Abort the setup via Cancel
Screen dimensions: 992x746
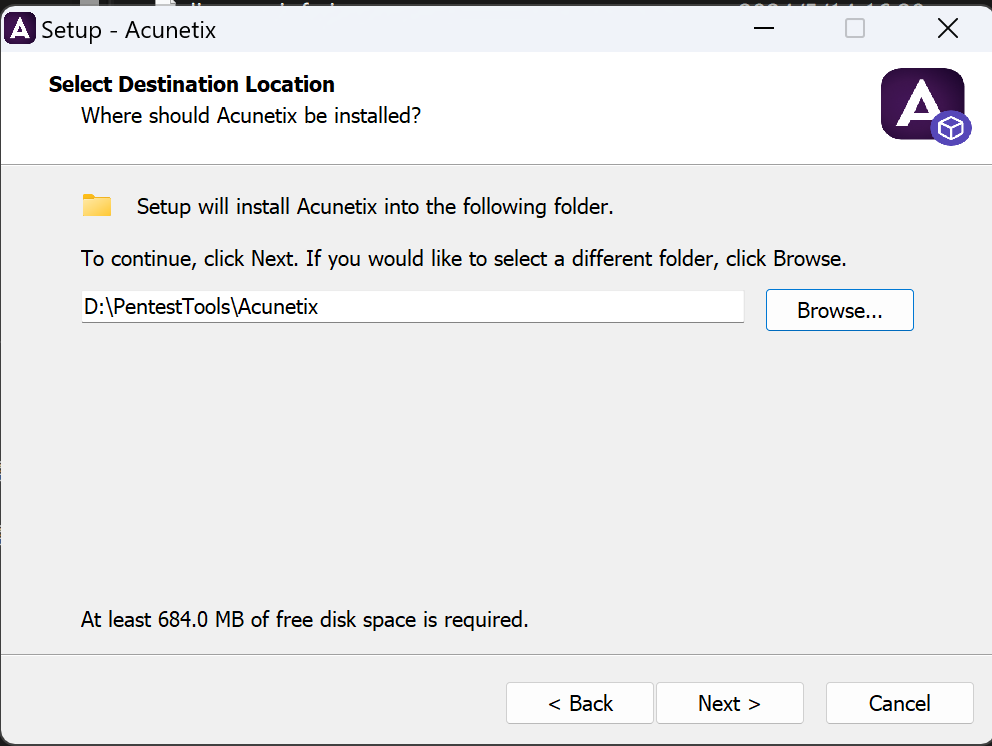(898, 703)
